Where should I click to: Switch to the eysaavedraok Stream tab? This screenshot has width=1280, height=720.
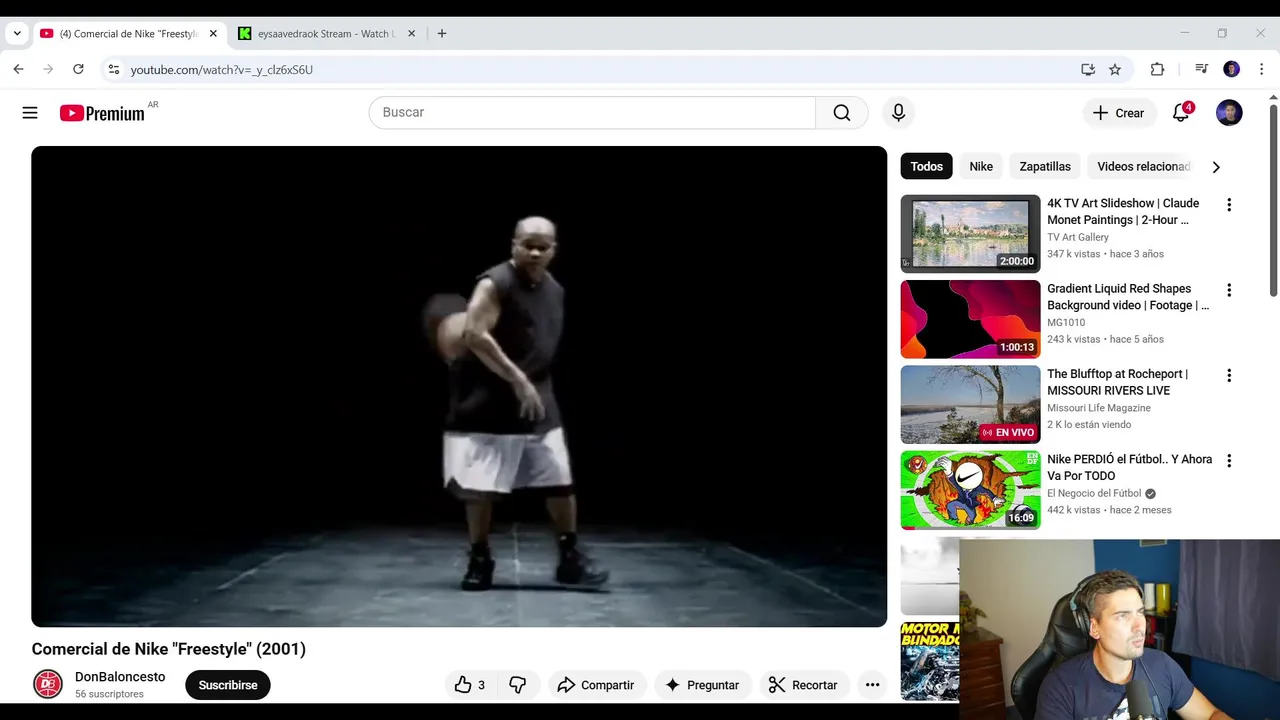(x=325, y=33)
